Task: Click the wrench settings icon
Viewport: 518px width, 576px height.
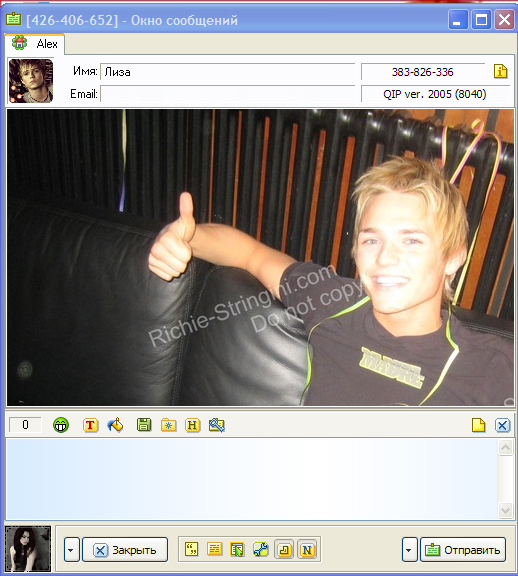Action: (x=260, y=550)
